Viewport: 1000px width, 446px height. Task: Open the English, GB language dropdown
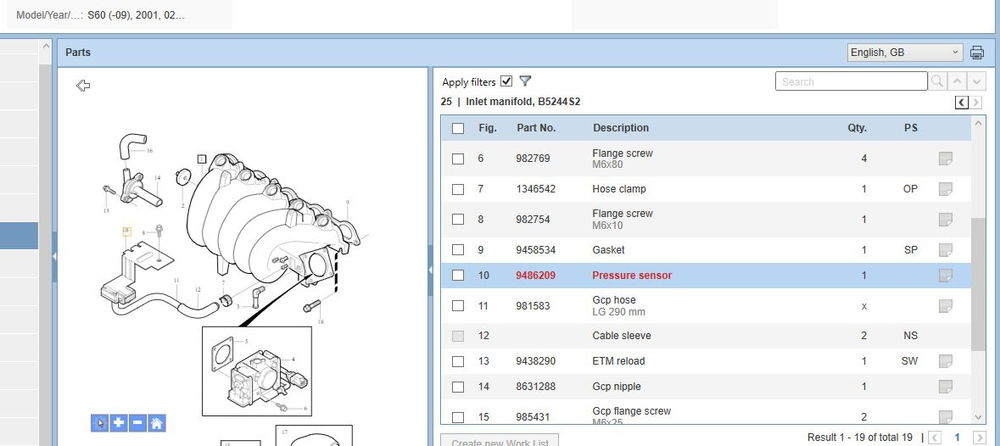pos(903,53)
